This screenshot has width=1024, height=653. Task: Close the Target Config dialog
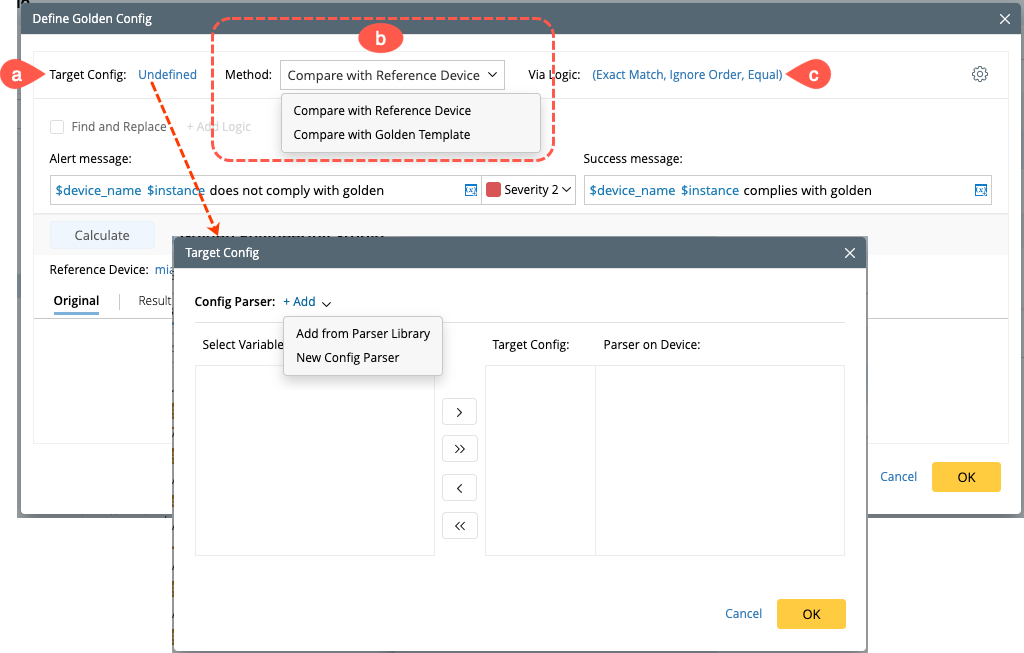(850, 253)
